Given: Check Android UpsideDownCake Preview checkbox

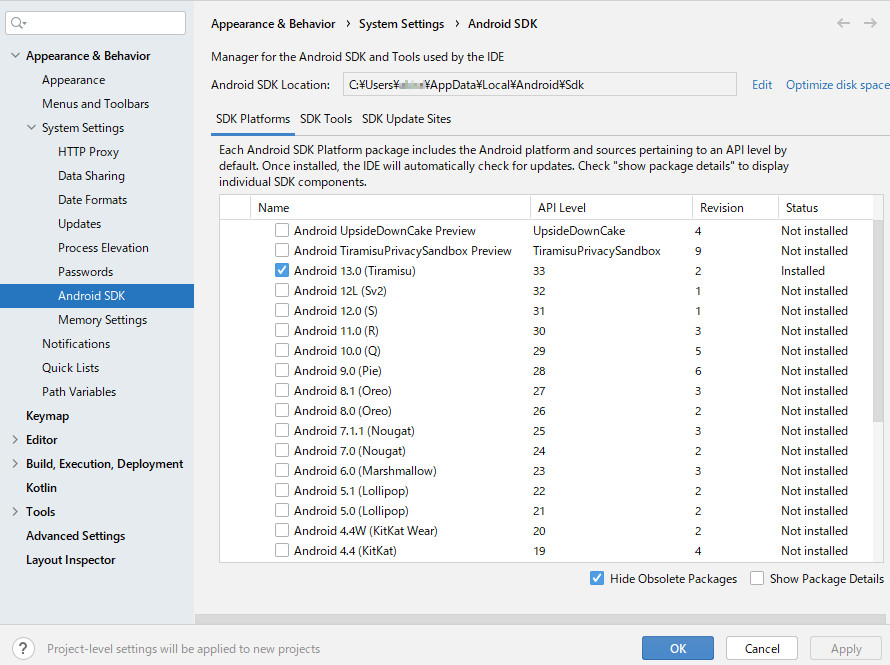Looking at the screenshot, I should [282, 230].
